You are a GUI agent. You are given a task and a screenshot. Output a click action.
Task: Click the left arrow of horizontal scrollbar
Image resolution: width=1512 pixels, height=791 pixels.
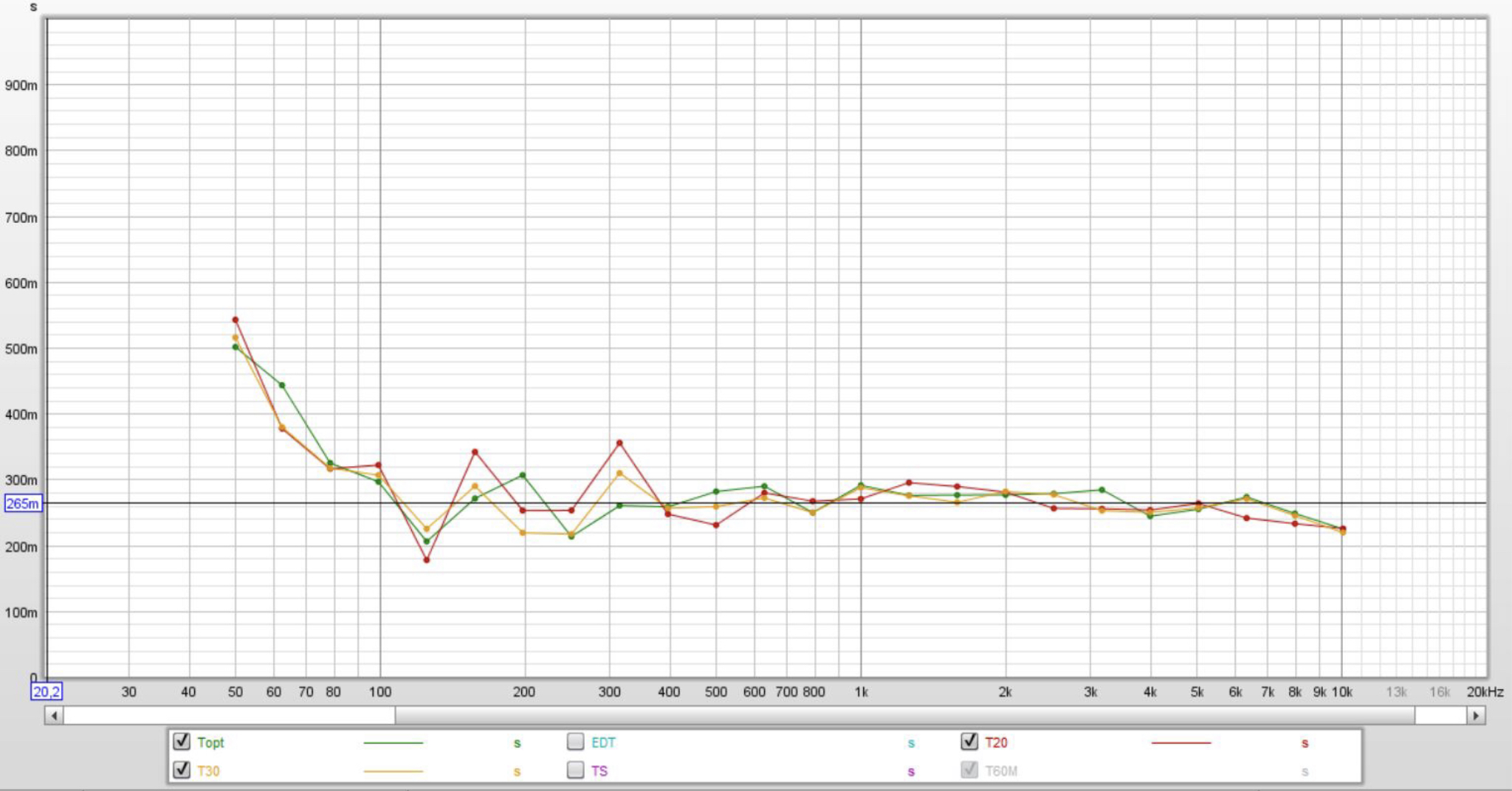54,715
